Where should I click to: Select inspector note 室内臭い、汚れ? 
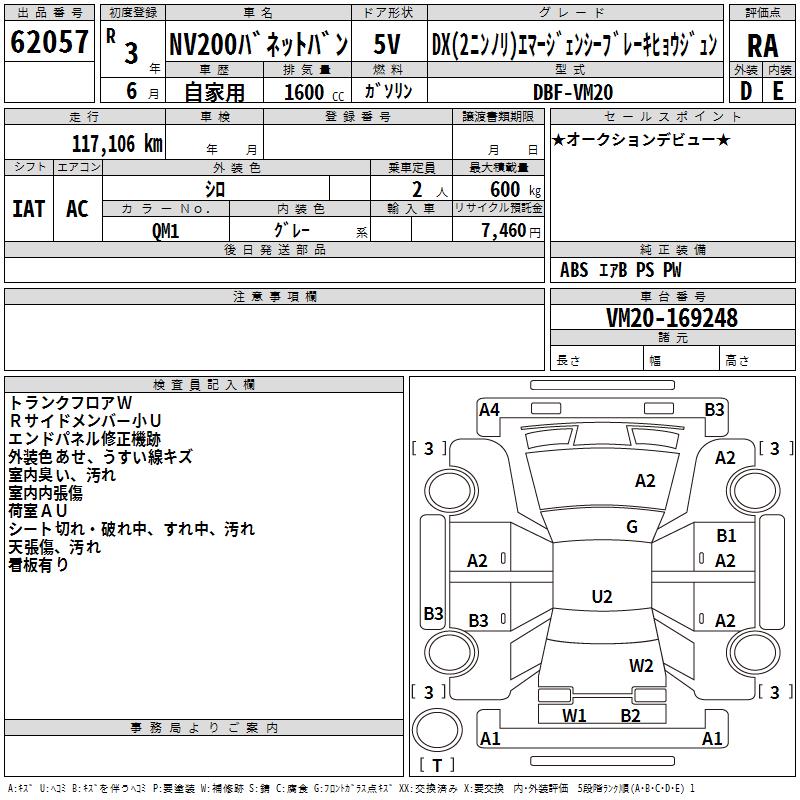(62, 475)
